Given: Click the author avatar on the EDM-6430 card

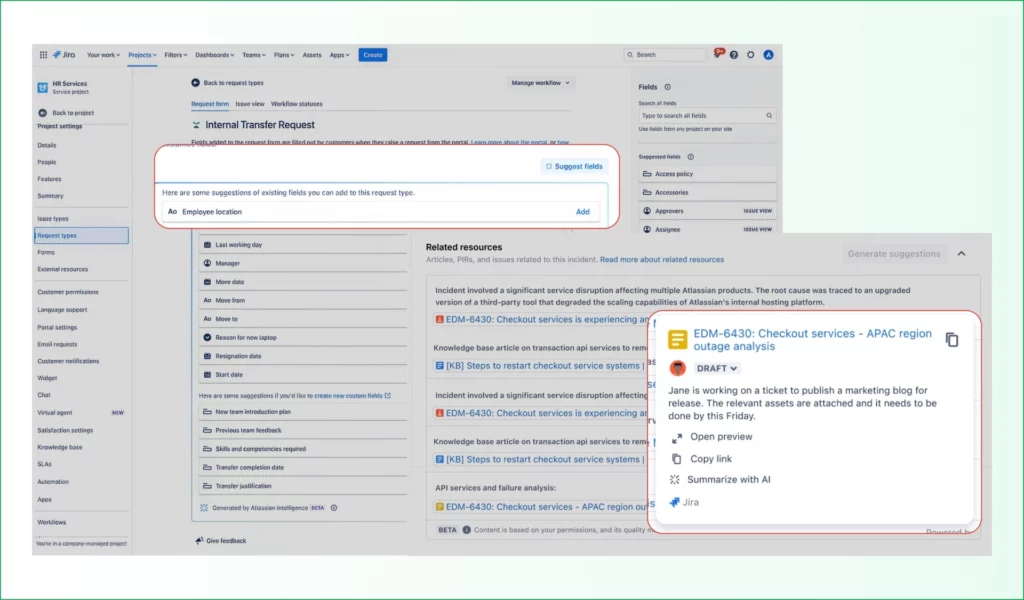Looking at the screenshot, I should (x=678, y=368).
